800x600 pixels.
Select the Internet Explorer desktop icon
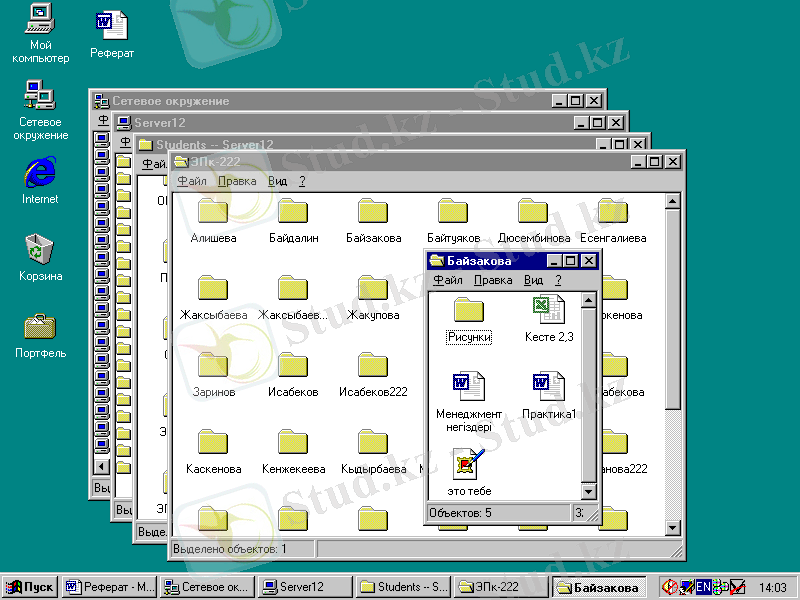(x=40, y=172)
